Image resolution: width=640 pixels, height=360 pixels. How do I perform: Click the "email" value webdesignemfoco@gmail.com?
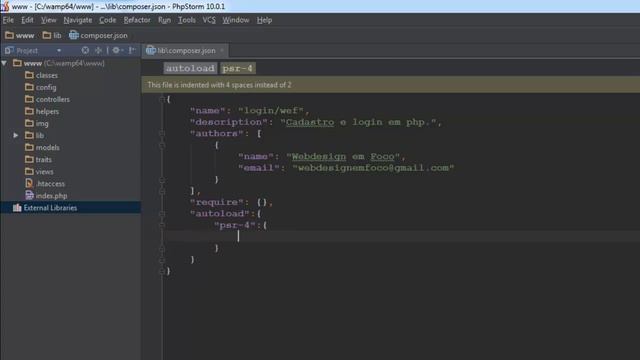[373, 168]
